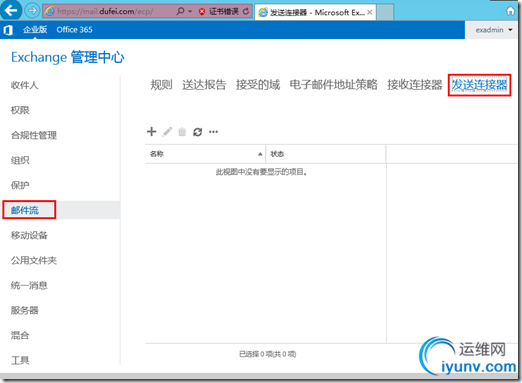Image resolution: width=522 pixels, height=383 pixels.
Task: Open 工具 in the left navigation
Action: (x=20, y=360)
